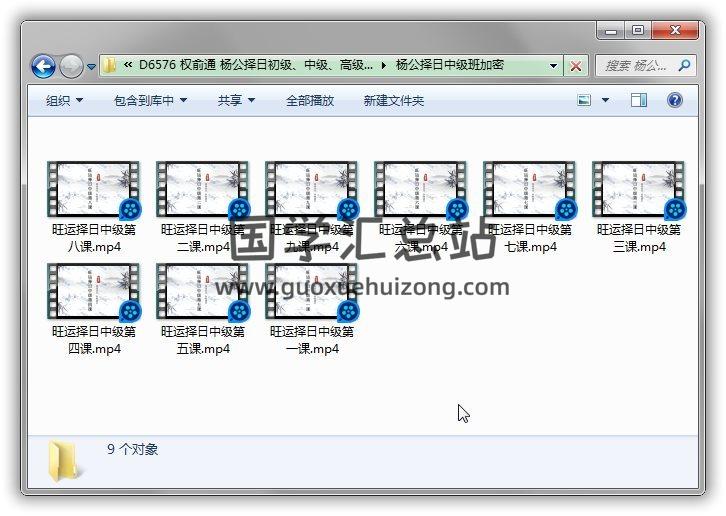Select the file 旺运择日中级第五课.mp4 thumbnail

(202, 291)
